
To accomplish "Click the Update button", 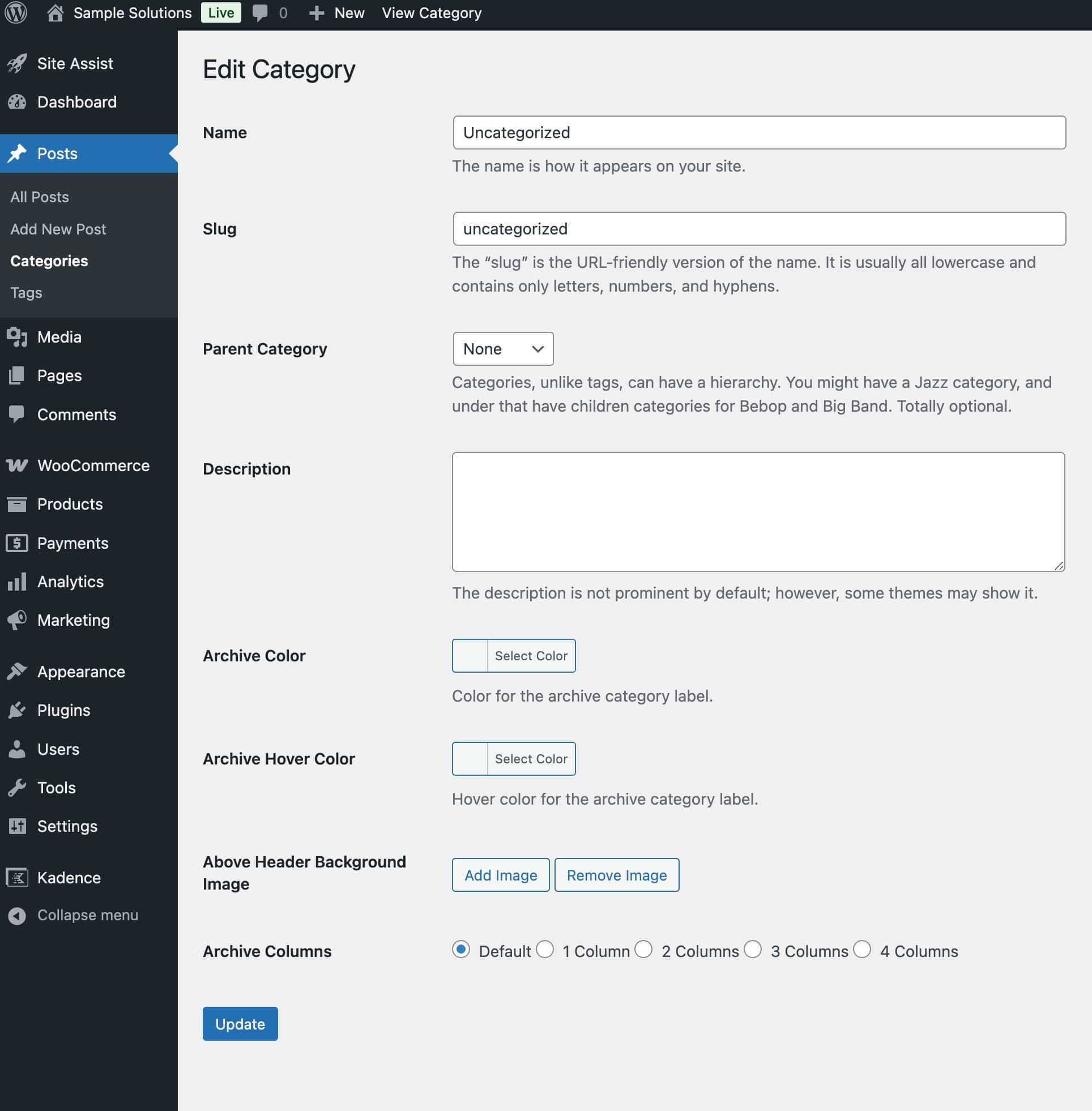I will [x=240, y=1024].
